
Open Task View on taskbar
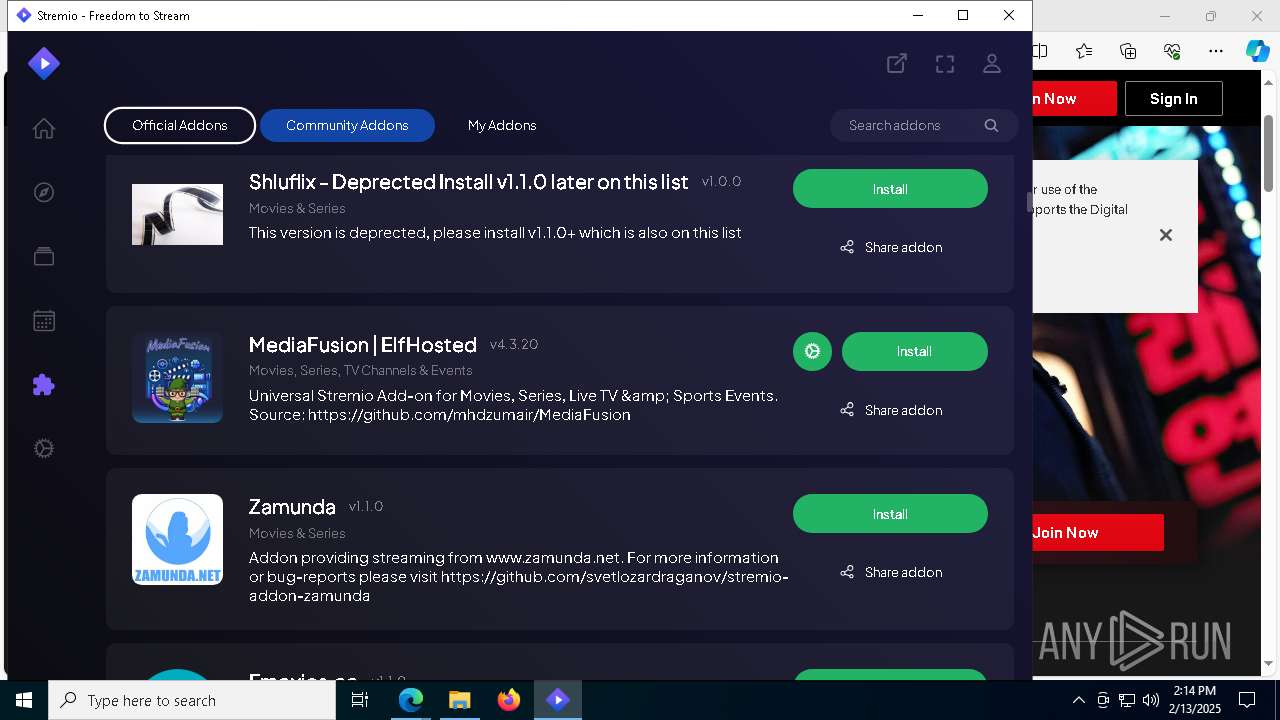360,700
